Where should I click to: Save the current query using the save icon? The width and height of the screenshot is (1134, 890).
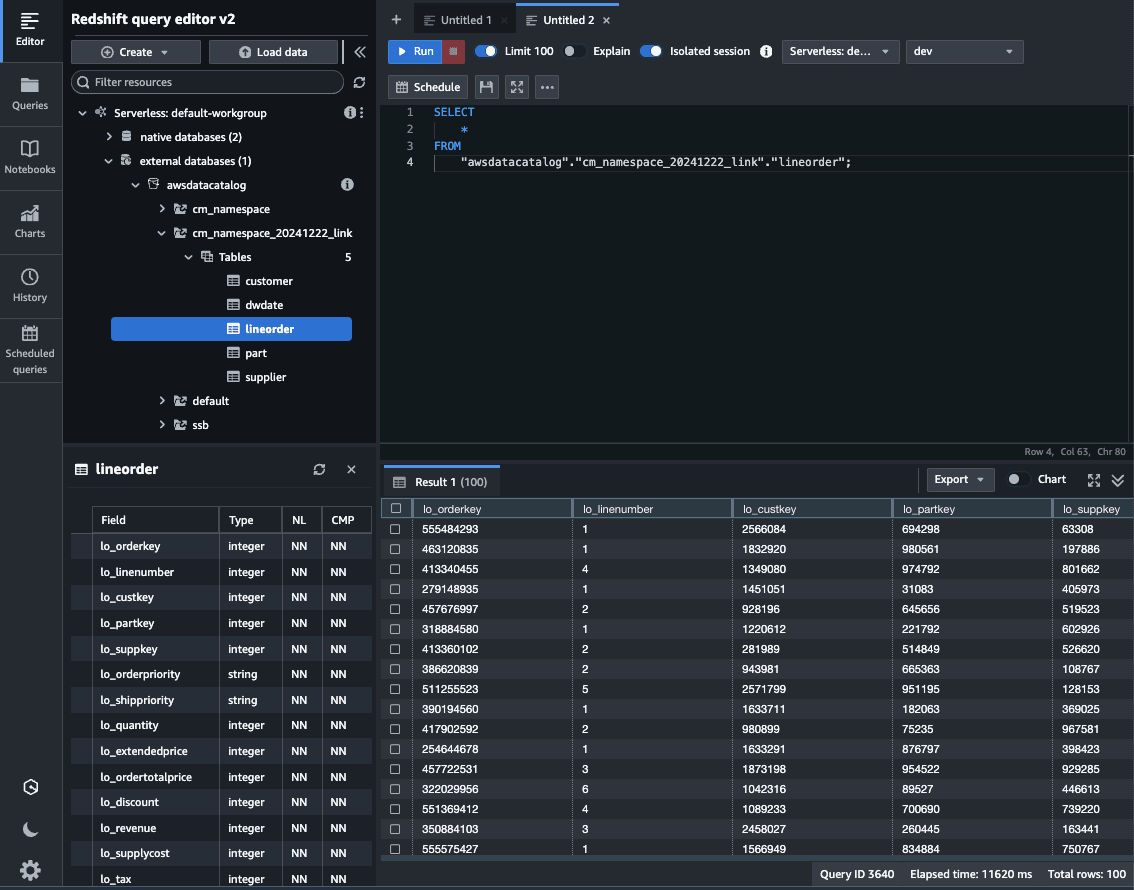(x=487, y=87)
